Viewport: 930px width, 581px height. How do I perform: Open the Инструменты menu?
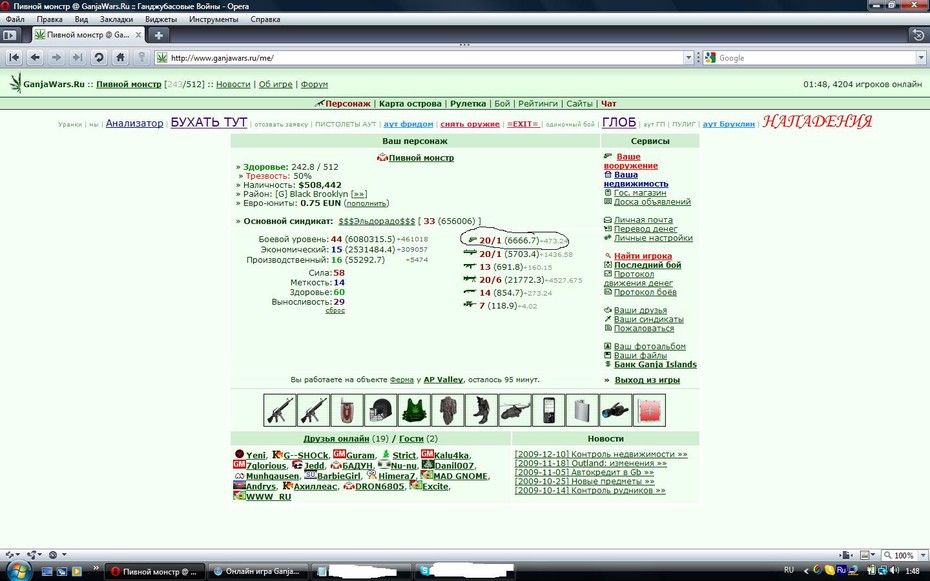coord(214,19)
